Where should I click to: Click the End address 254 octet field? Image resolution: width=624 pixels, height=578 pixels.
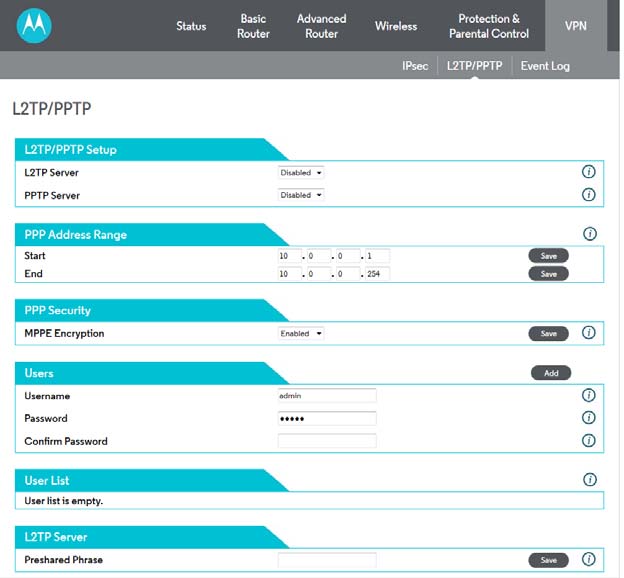click(378, 274)
